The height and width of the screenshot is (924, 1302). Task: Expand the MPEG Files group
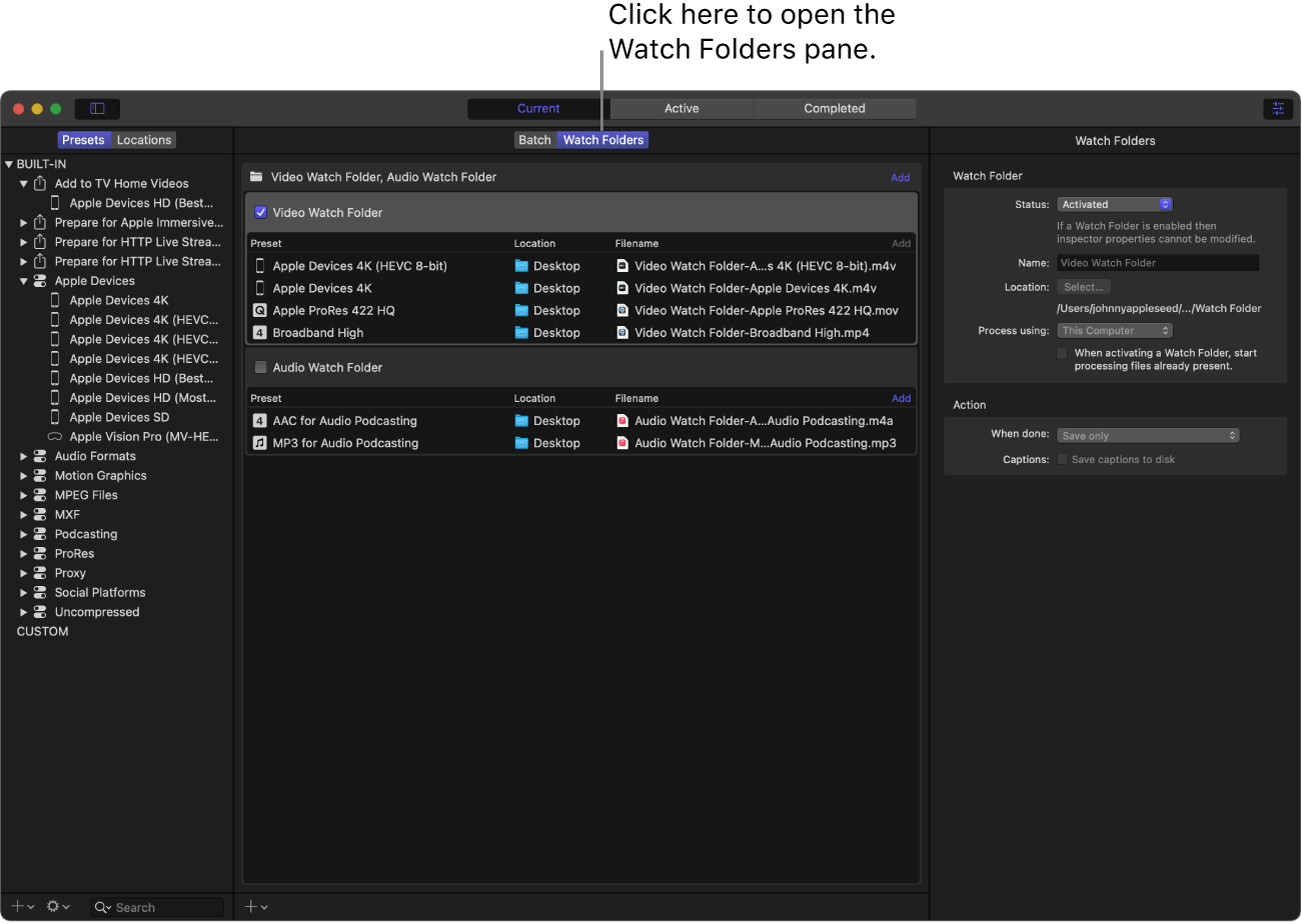(24, 495)
